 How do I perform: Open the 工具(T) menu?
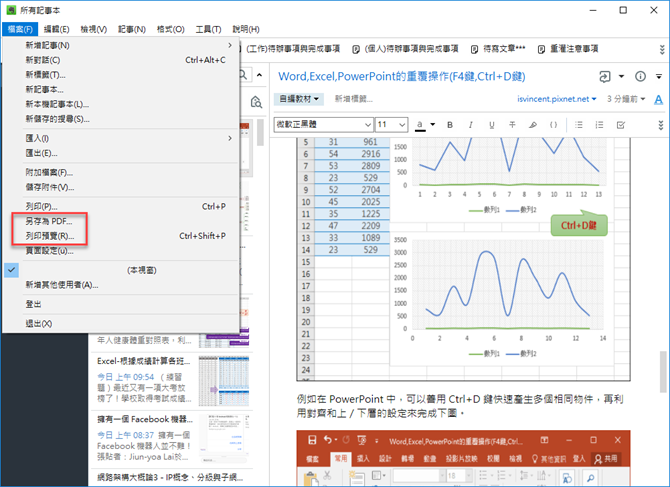click(x=208, y=29)
